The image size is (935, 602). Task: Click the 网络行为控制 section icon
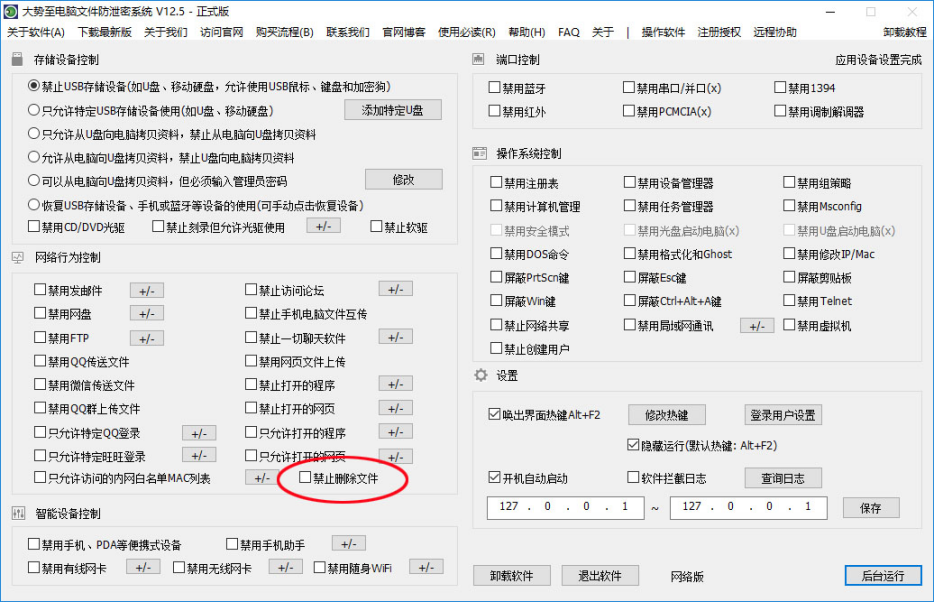point(18,257)
